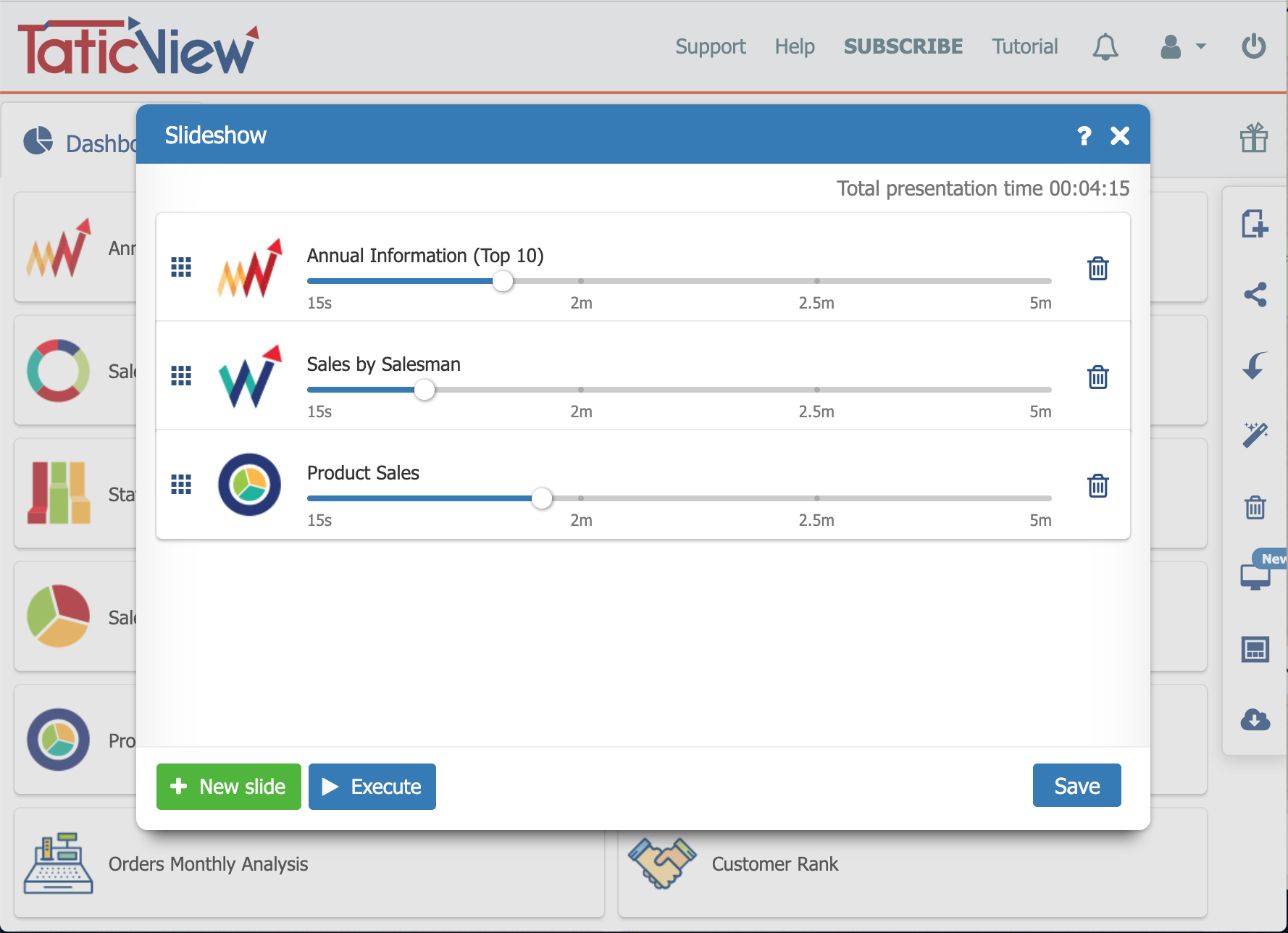This screenshot has width=1288, height=933.
Task: Save the slideshow settings
Action: coord(1076,785)
